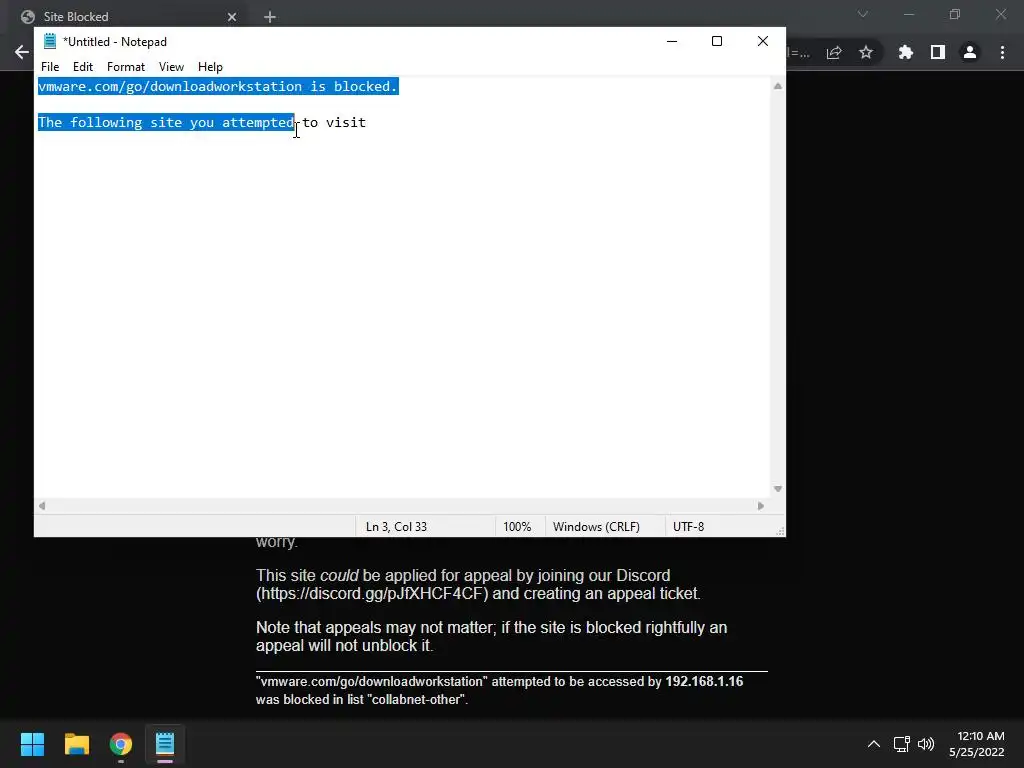
Task: Open a new Chrome tab
Action: 270,17
